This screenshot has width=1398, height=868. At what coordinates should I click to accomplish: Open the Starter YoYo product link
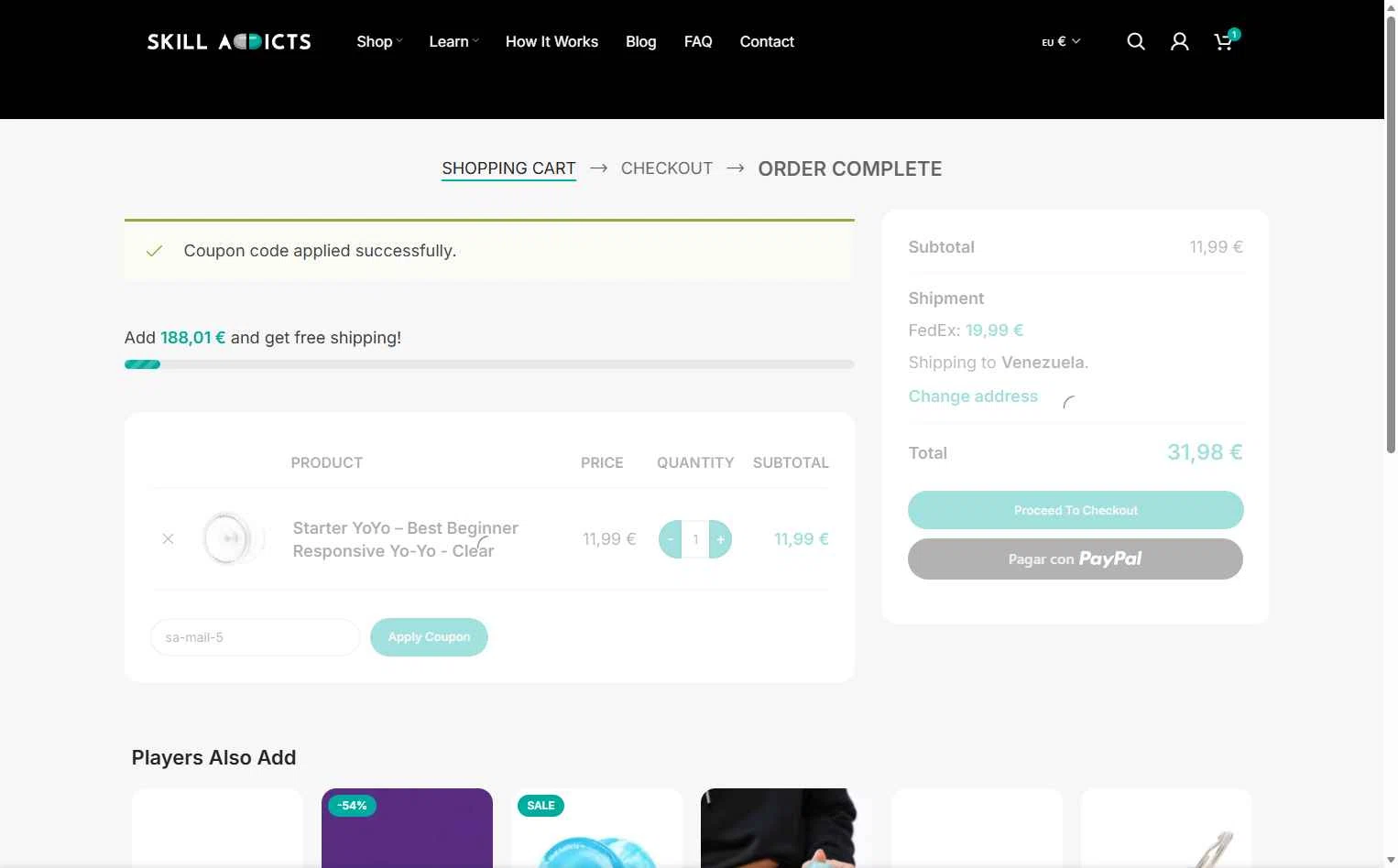tap(406, 539)
